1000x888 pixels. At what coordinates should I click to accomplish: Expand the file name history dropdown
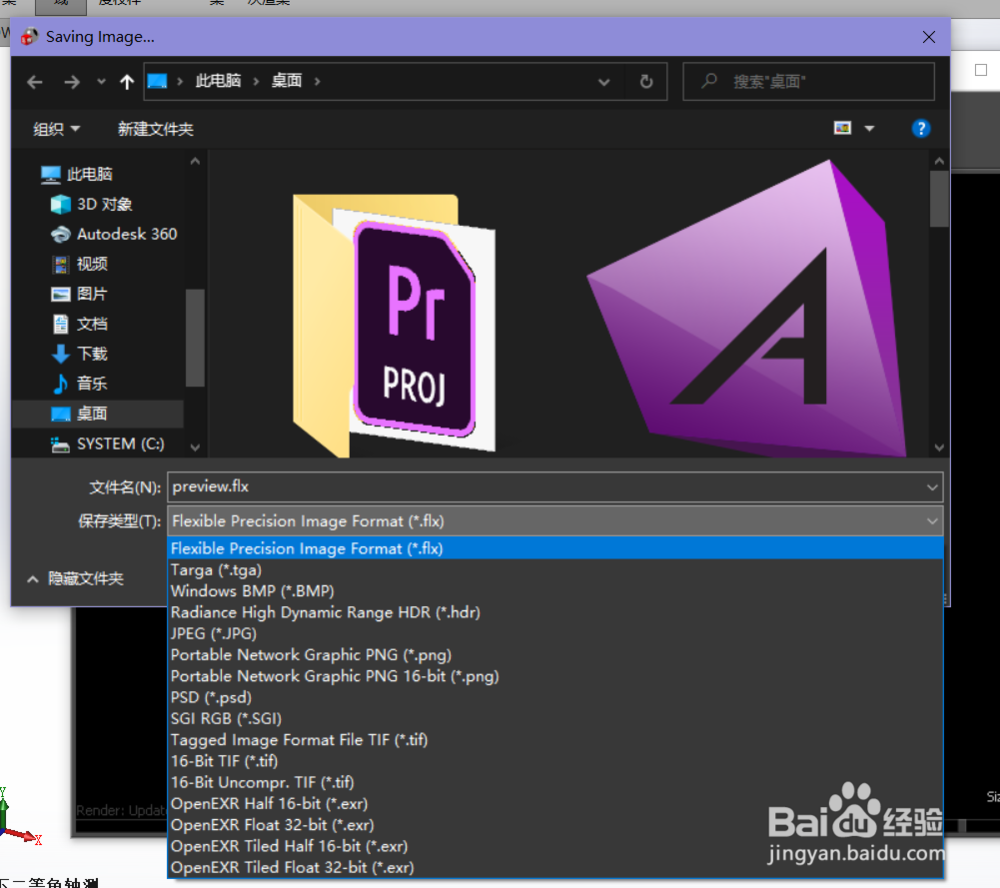point(932,487)
